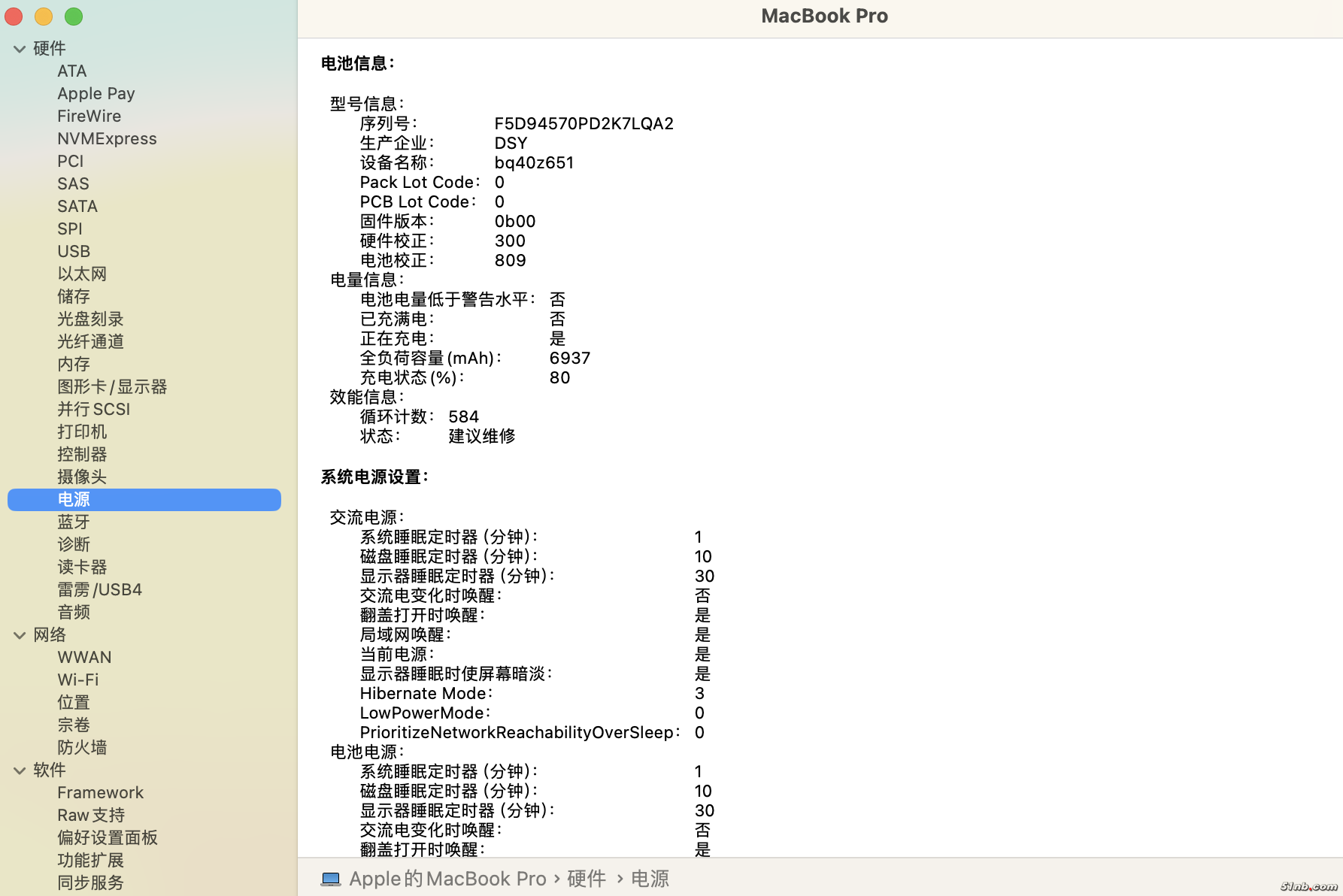
Task: Select 蓝牙 in the sidebar
Action: tap(74, 522)
